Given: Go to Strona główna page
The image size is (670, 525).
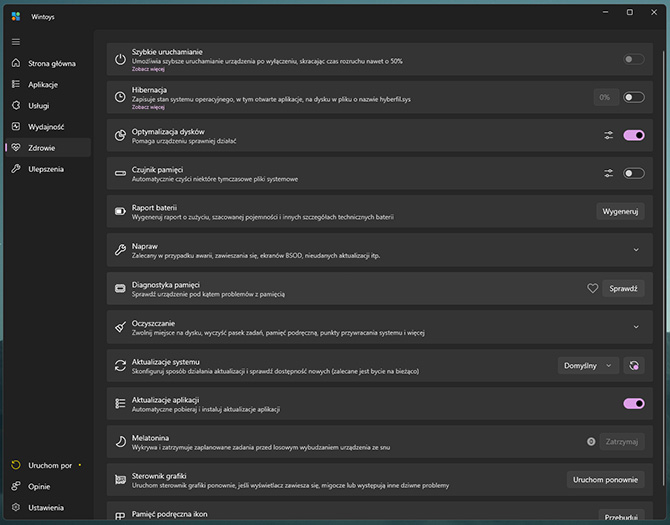Looking at the screenshot, I should coord(48,63).
